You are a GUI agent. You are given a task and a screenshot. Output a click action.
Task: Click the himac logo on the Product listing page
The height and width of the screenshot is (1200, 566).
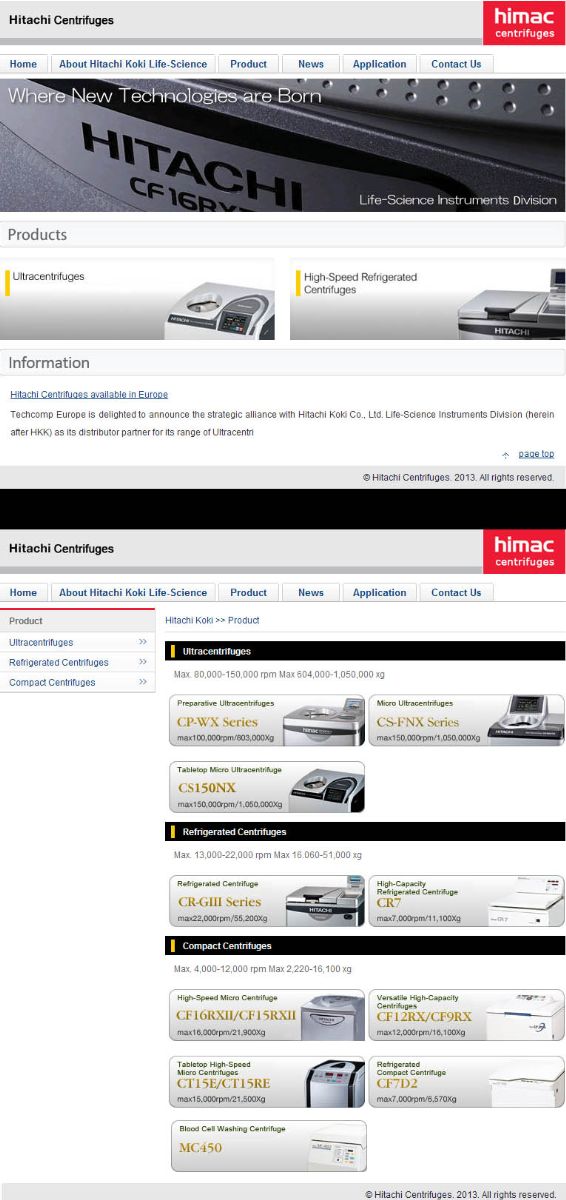[523, 551]
